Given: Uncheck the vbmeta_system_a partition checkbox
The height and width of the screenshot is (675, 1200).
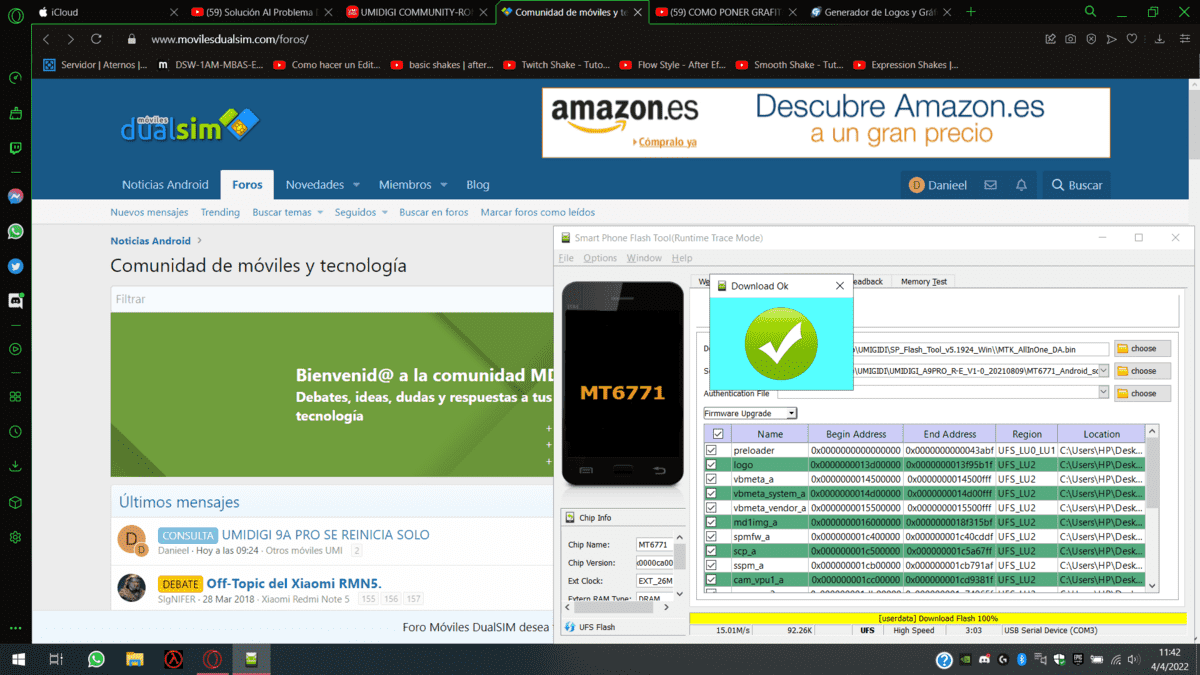Looking at the screenshot, I should [711, 493].
